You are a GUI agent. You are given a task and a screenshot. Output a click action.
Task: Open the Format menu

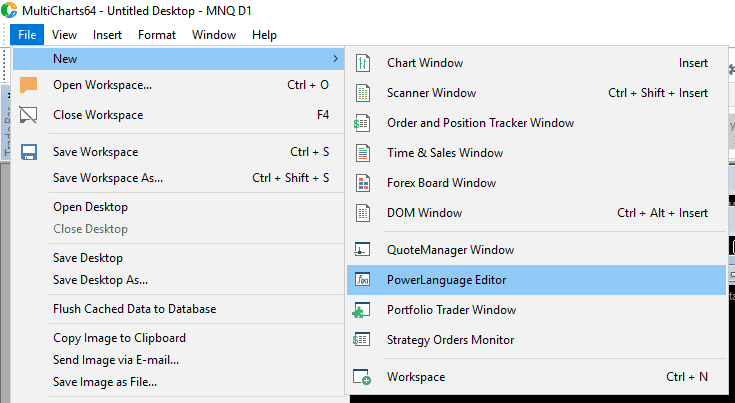[157, 35]
